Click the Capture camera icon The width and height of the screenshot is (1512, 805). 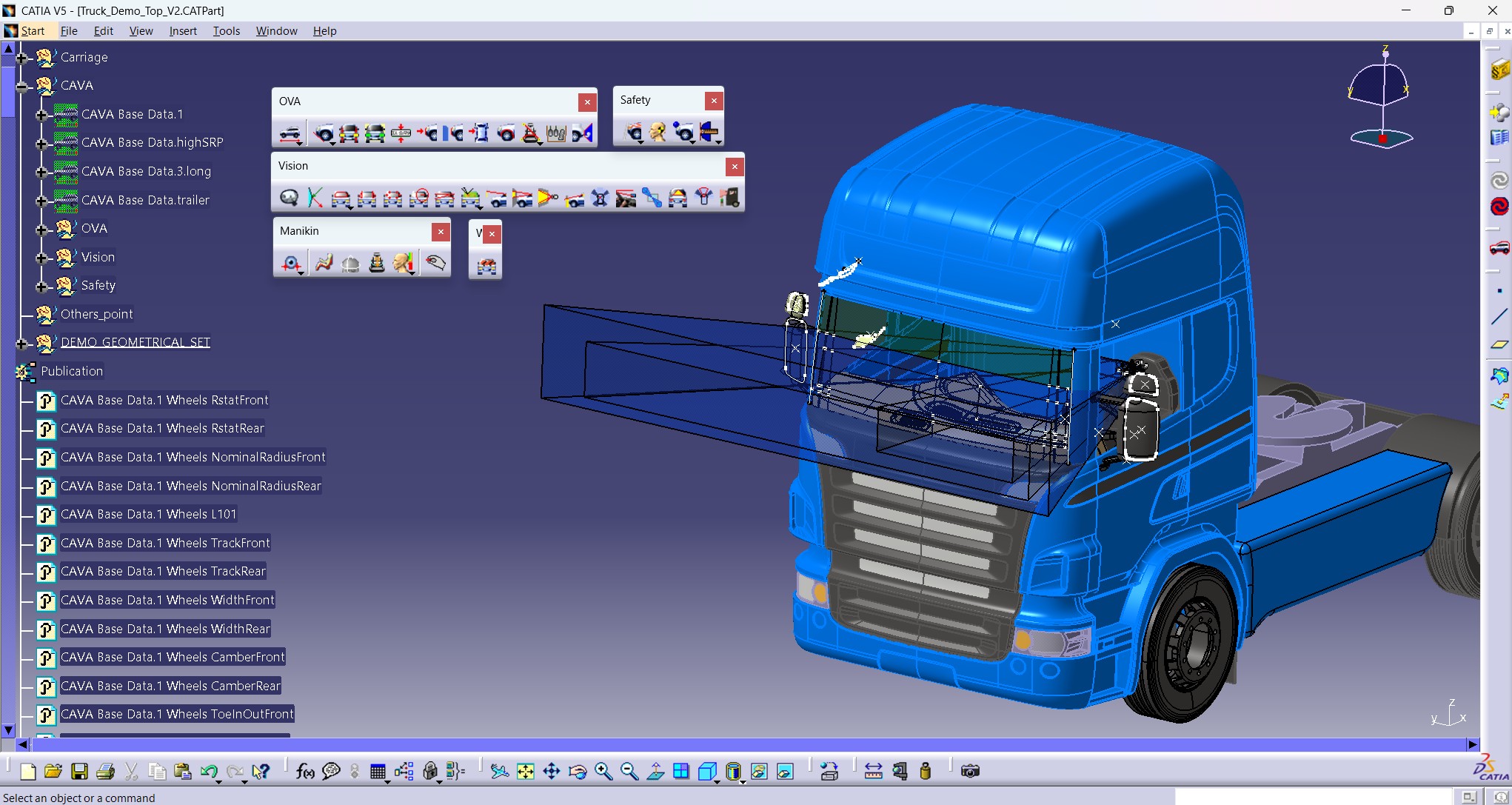pos(970,772)
